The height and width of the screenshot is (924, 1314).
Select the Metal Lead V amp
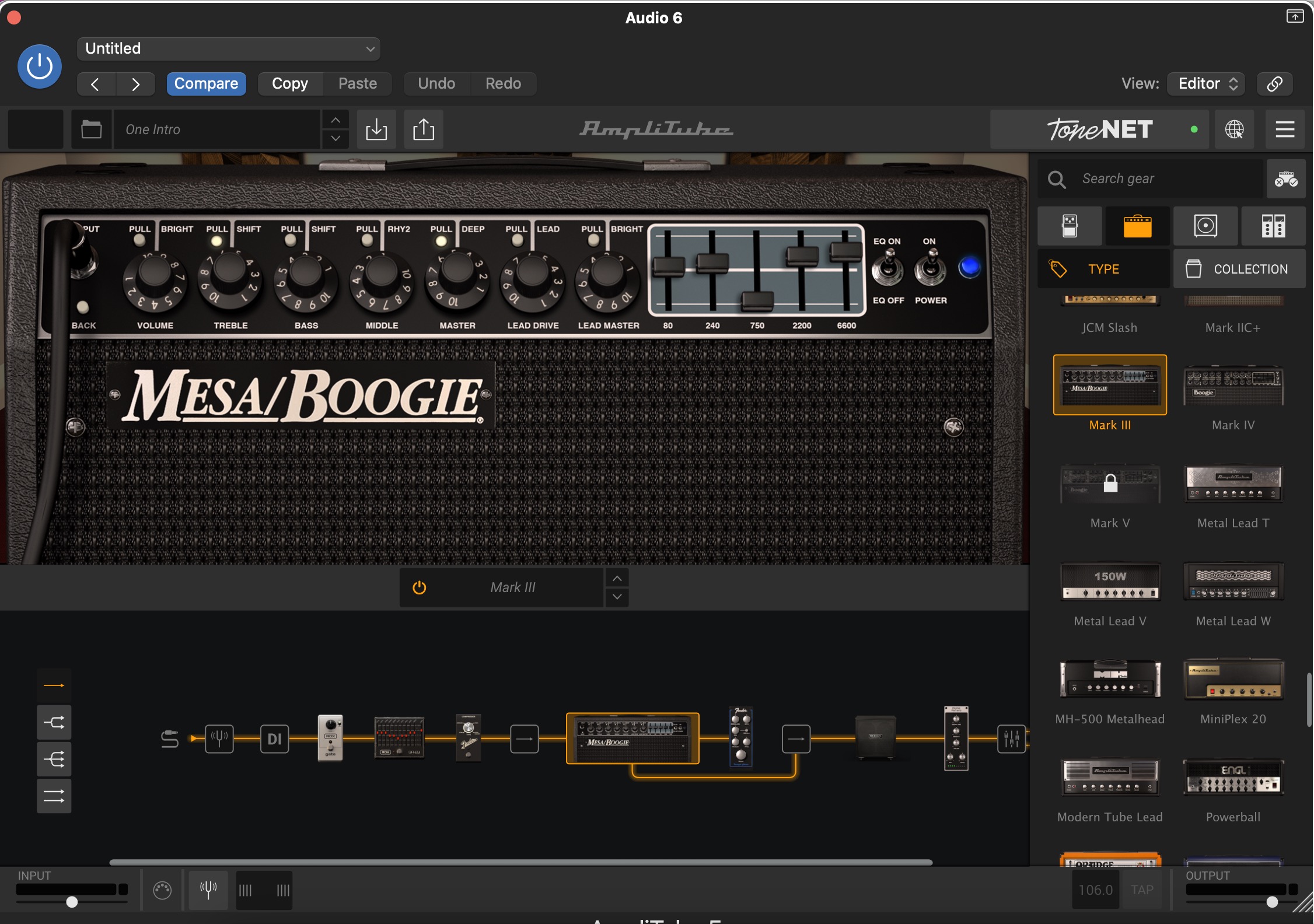click(x=1110, y=582)
